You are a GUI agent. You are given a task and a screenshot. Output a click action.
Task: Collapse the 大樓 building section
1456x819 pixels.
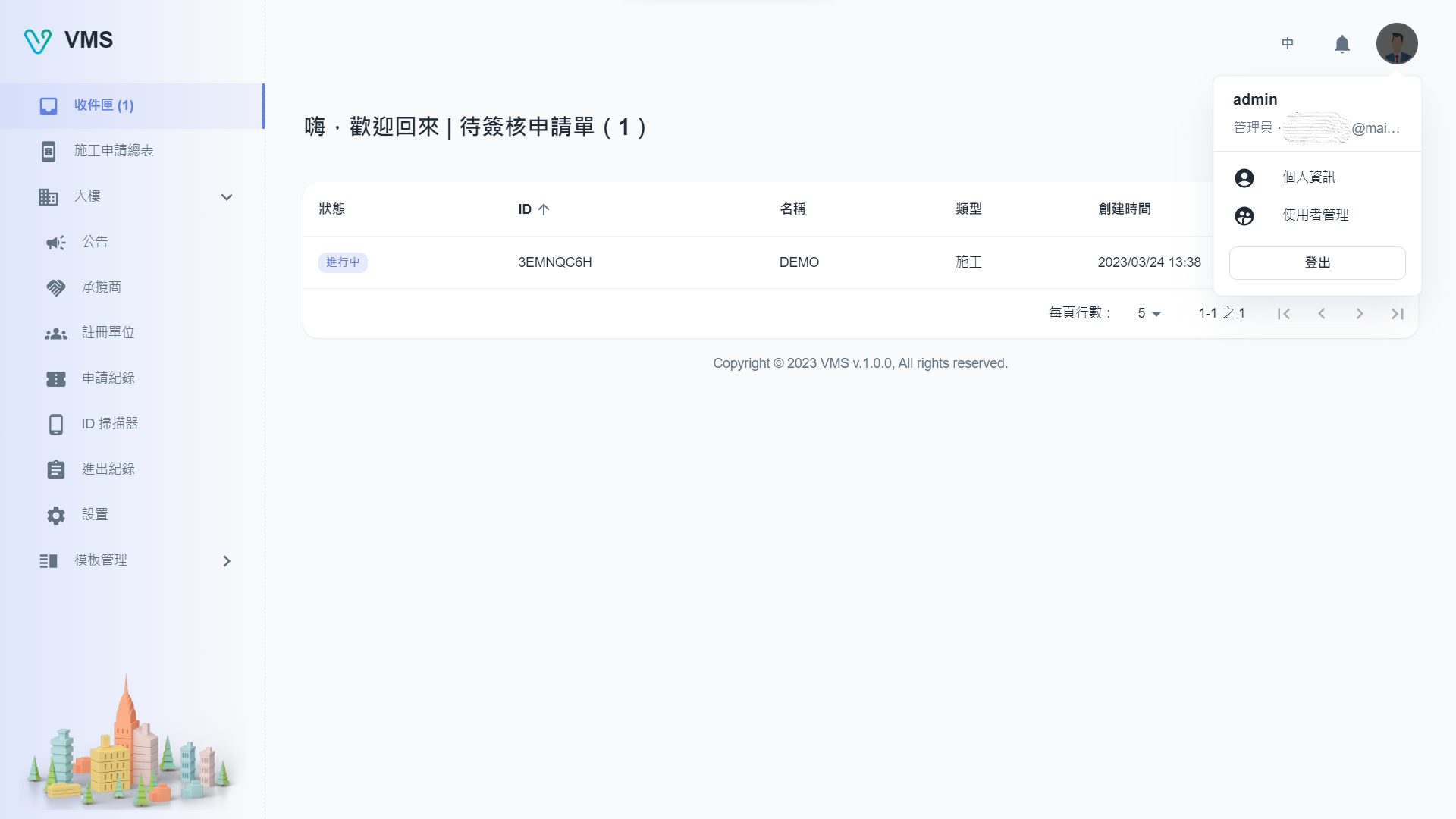coord(226,197)
